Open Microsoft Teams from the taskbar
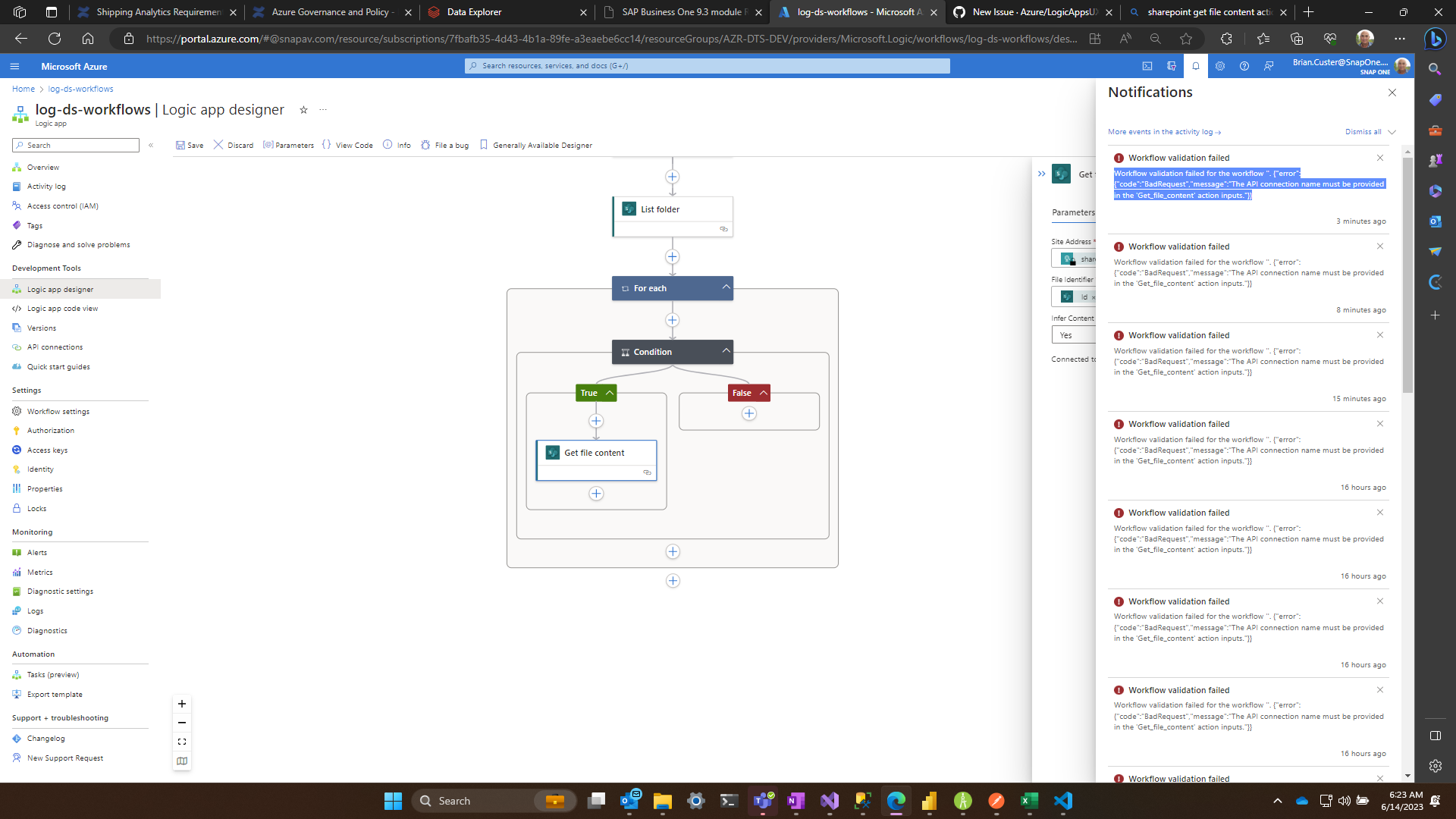The height and width of the screenshot is (819, 1456). click(x=764, y=800)
